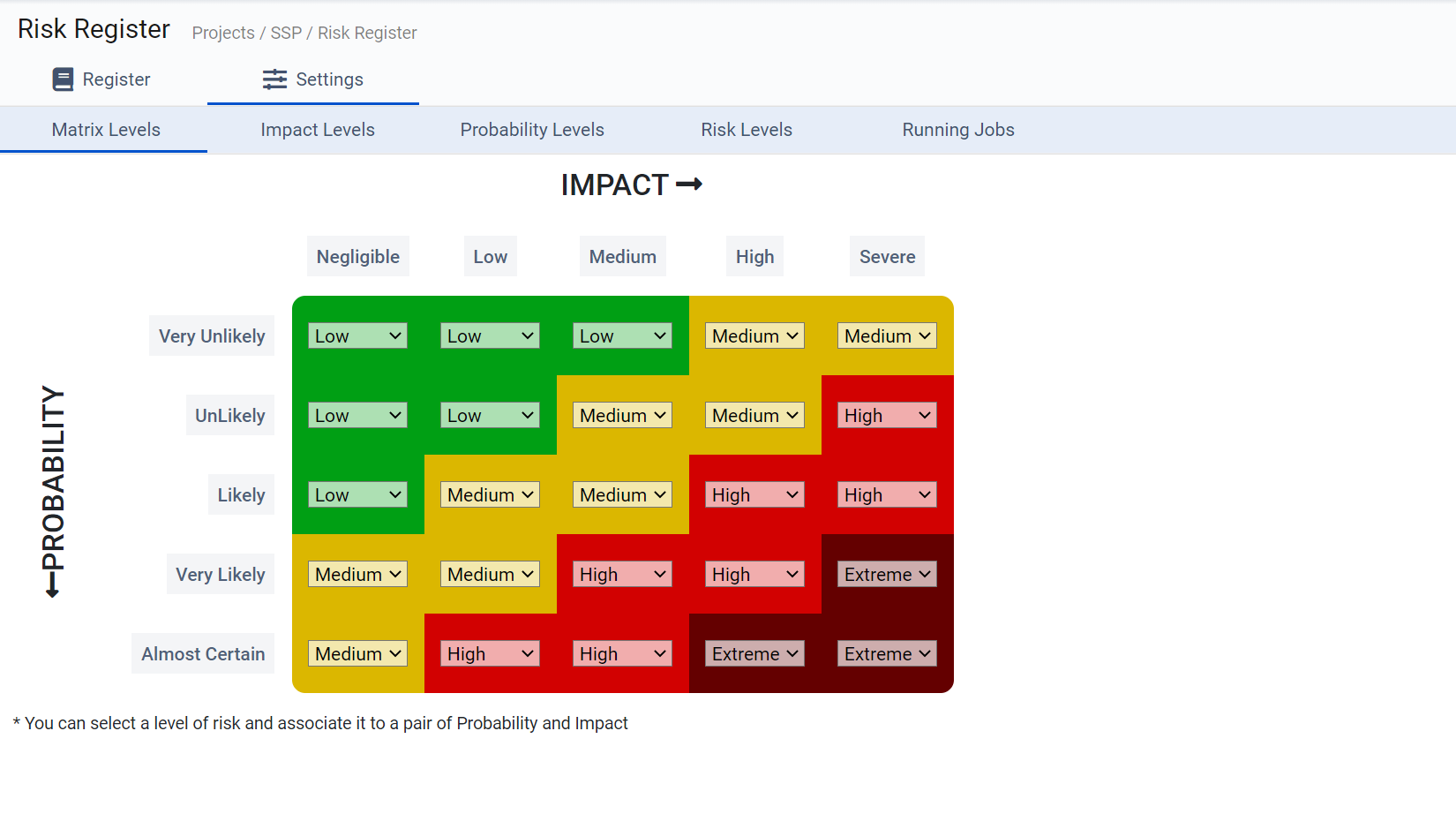
Task: Click the SSP breadcrumb link
Action: (x=287, y=33)
